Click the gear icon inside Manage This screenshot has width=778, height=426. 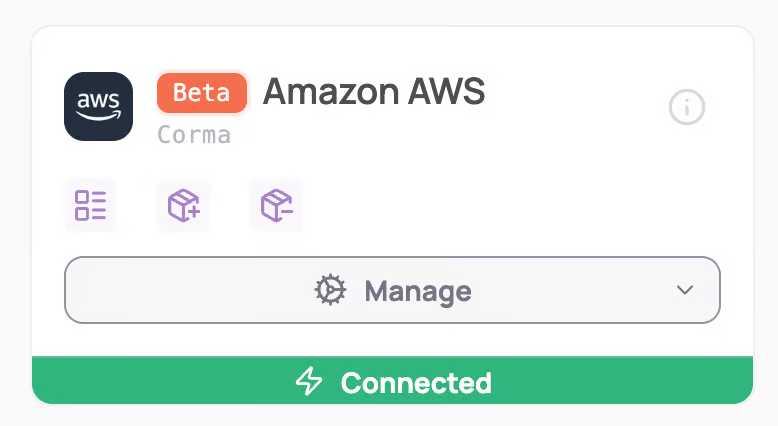click(330, 291)
